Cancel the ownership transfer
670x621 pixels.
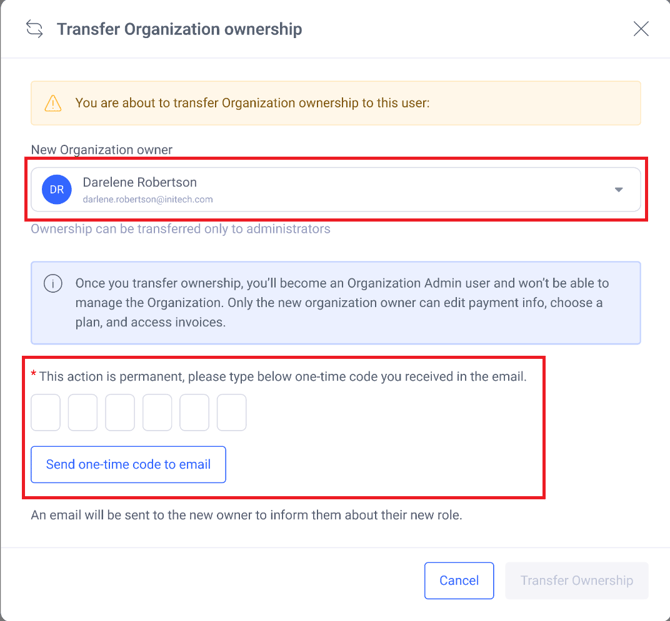pyautogui.click(x=459, y=580)
